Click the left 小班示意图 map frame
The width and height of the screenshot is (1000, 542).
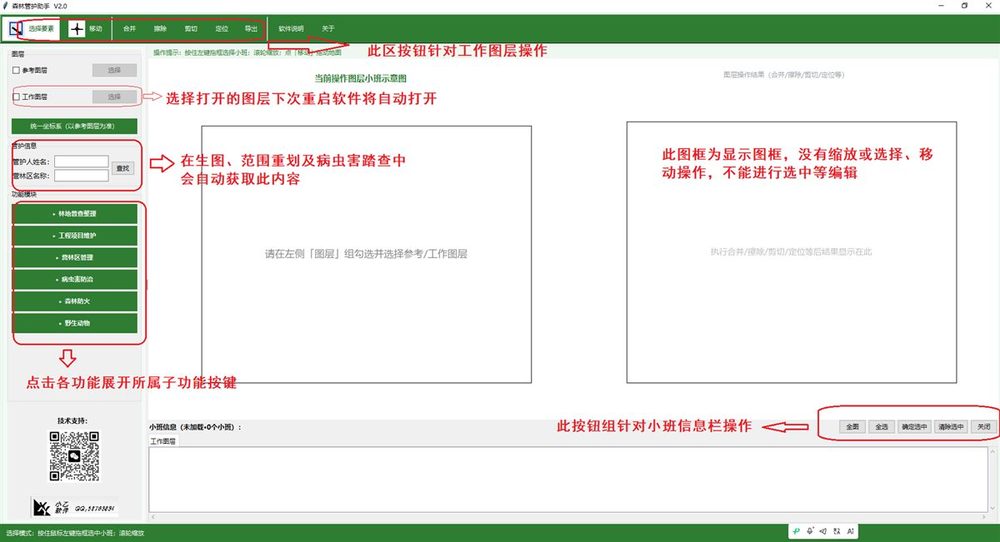coord(366,254)
